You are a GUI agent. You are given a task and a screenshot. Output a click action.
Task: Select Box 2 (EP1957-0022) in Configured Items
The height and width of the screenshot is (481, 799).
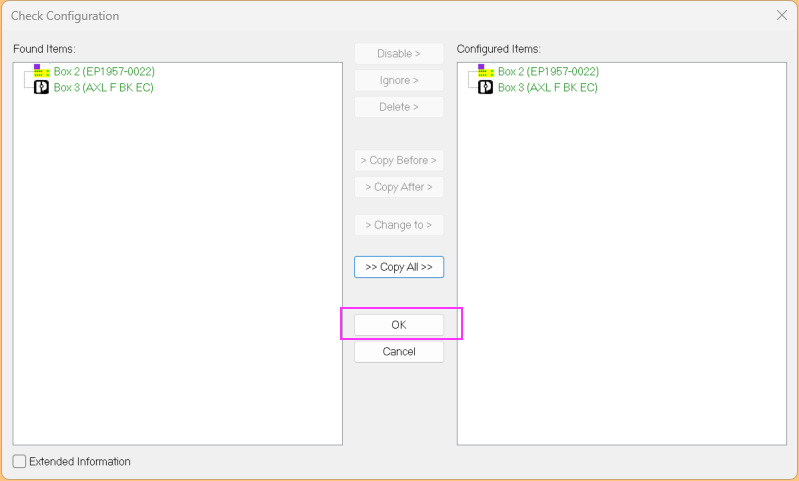[x=548, y=71]
